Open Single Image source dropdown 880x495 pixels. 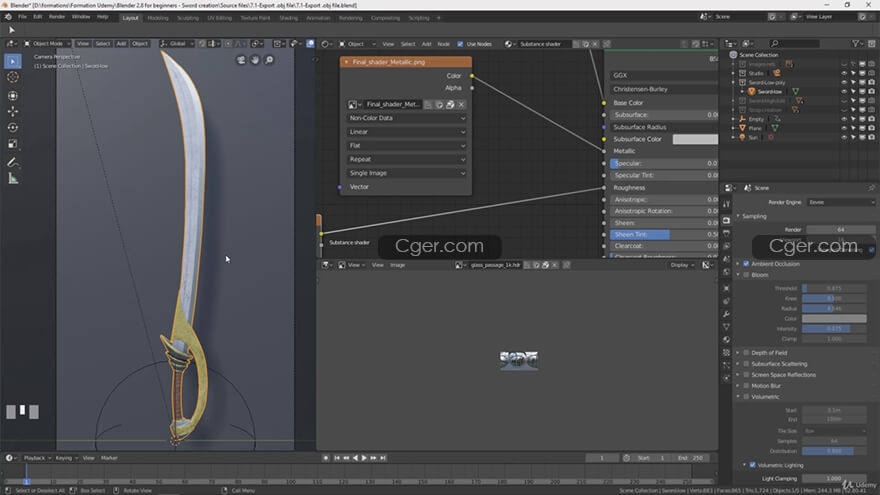(x=406, y=173)
